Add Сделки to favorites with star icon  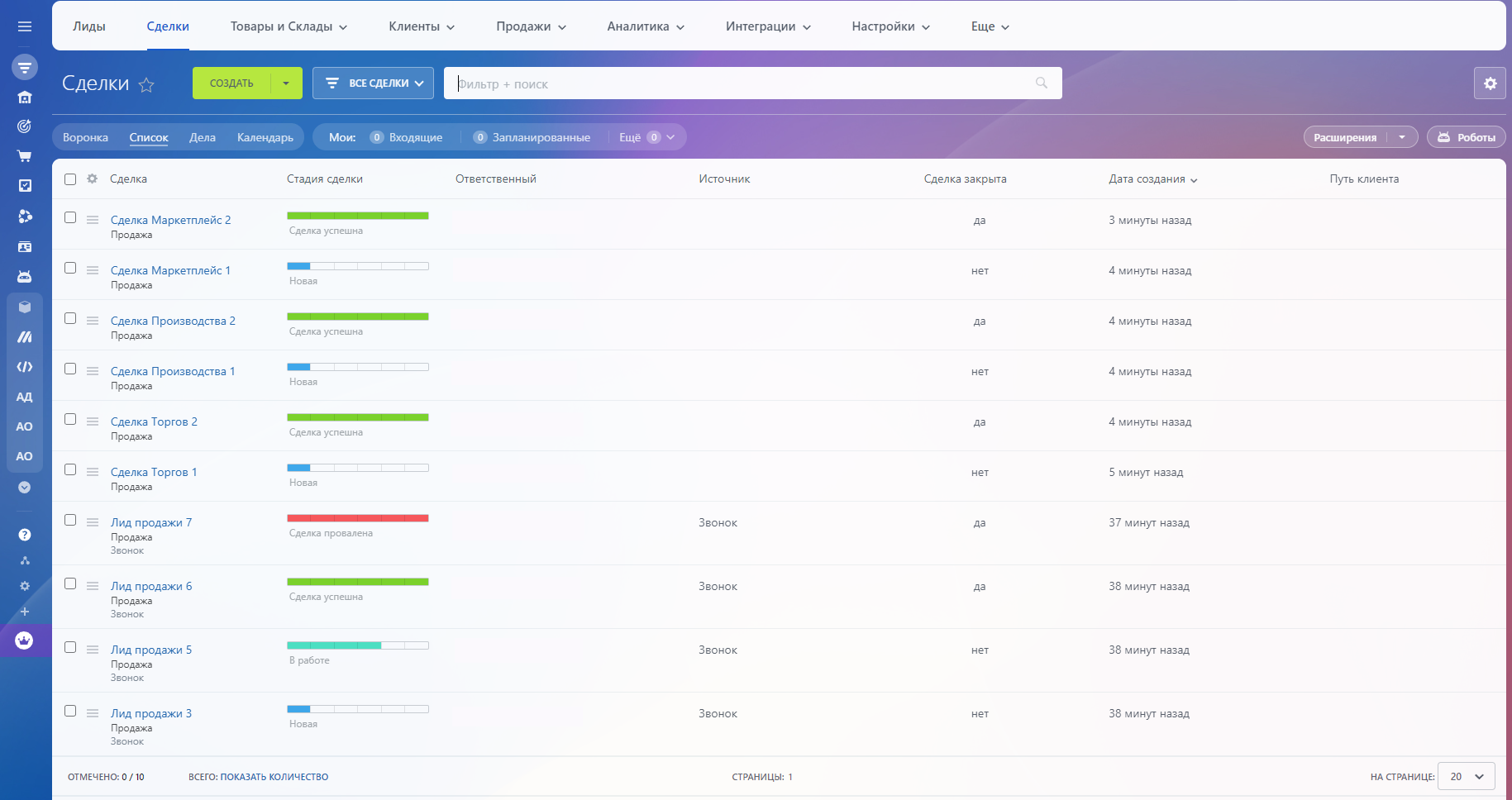(146, 84)
